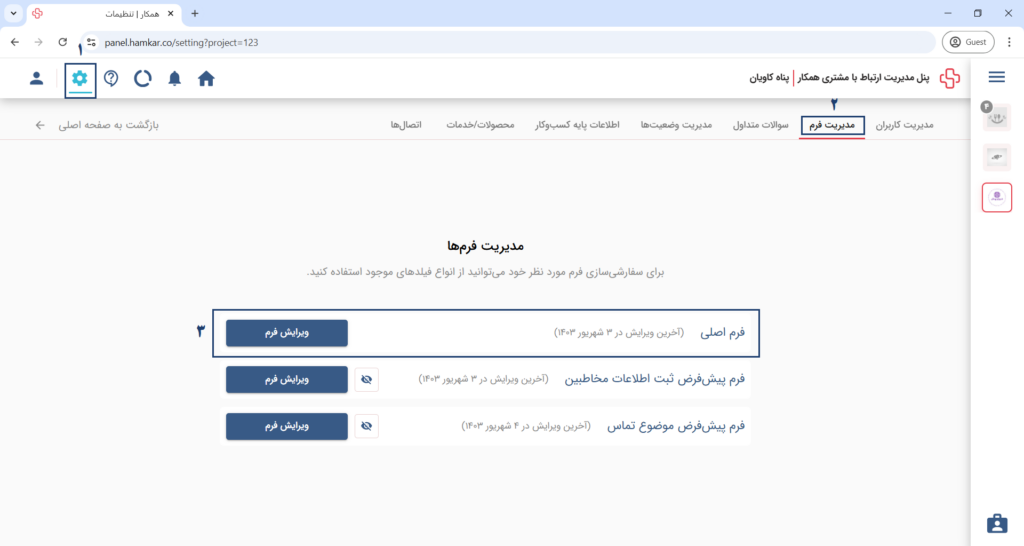Open the browser three-dot menu
This screenshot has width=1024, height=546.
(x=1009, y=42)
